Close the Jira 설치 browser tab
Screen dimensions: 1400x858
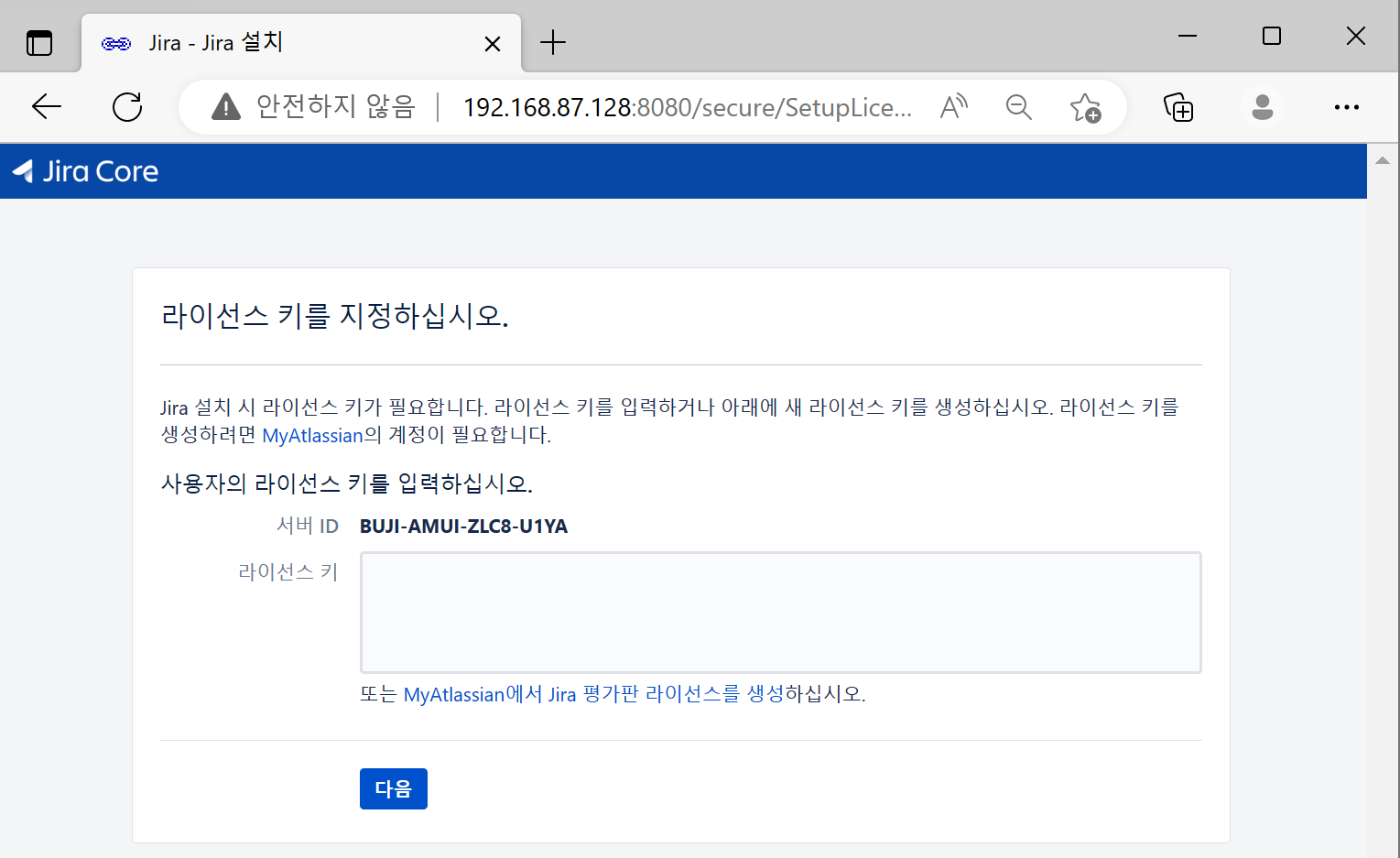pos(493,43)
